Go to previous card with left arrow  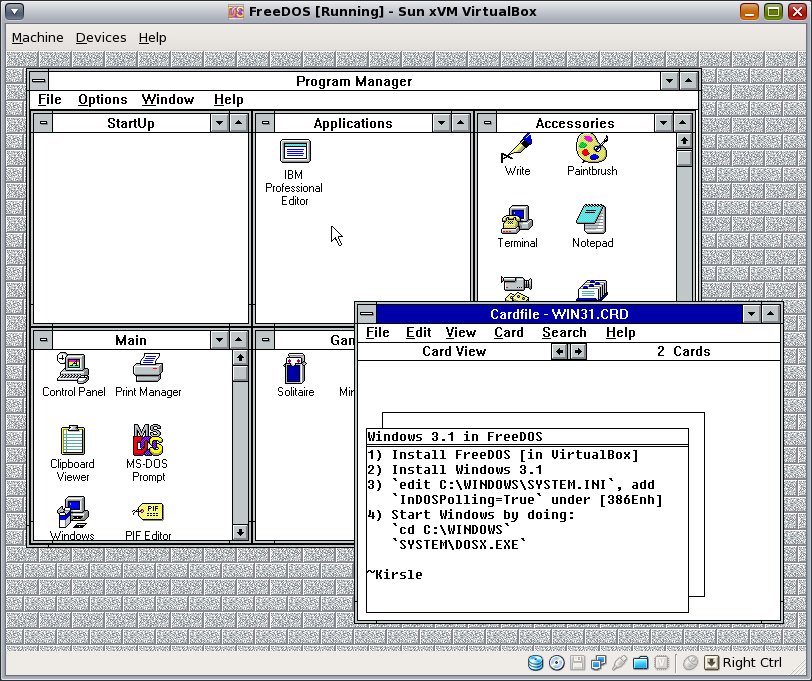point(559,352)
